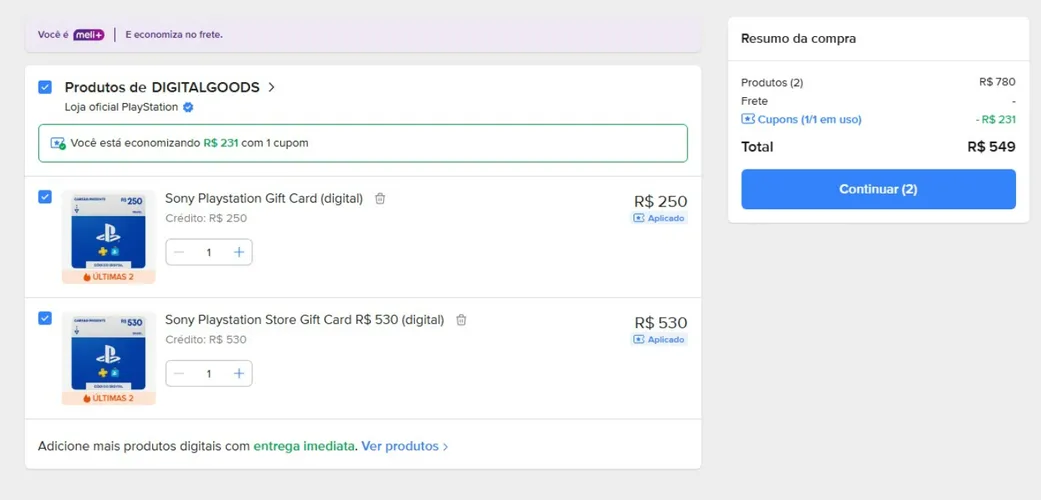This screenshot has height=500, width=1041.
Task: Click the R$ 780 products subtotal
Action: [x=997, y=82]
